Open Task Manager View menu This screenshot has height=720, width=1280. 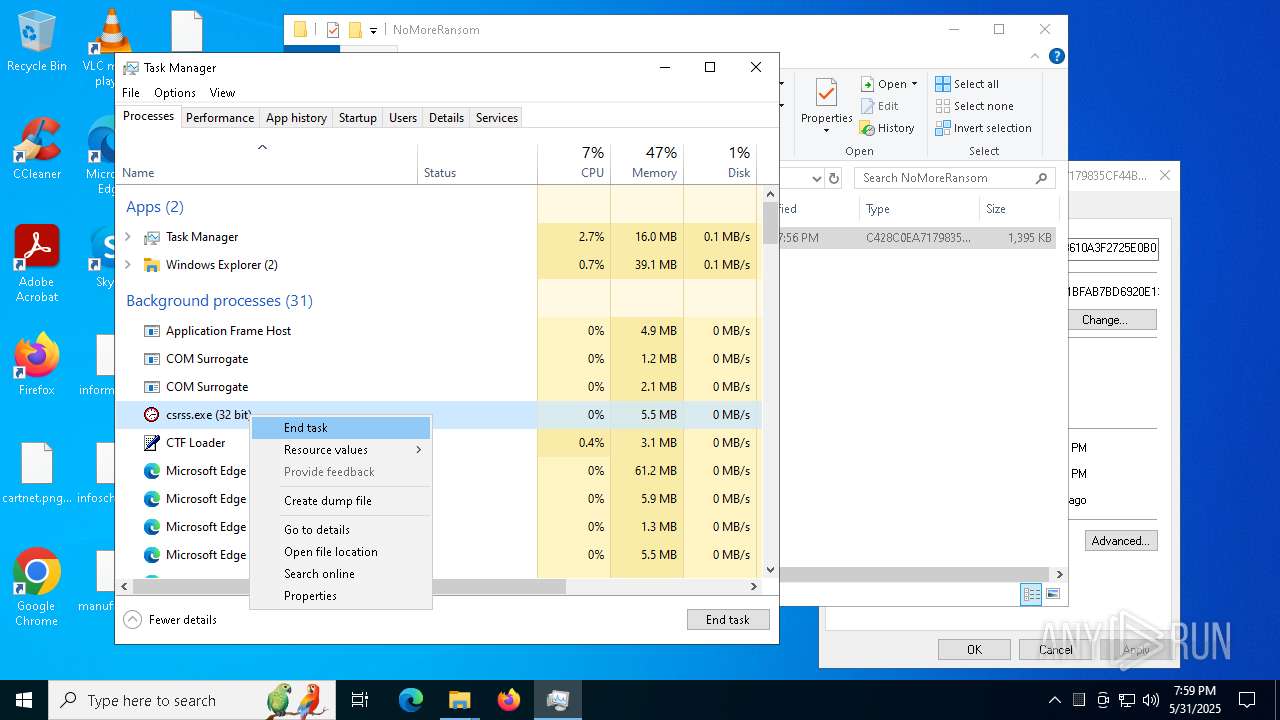tap(222, 93)
